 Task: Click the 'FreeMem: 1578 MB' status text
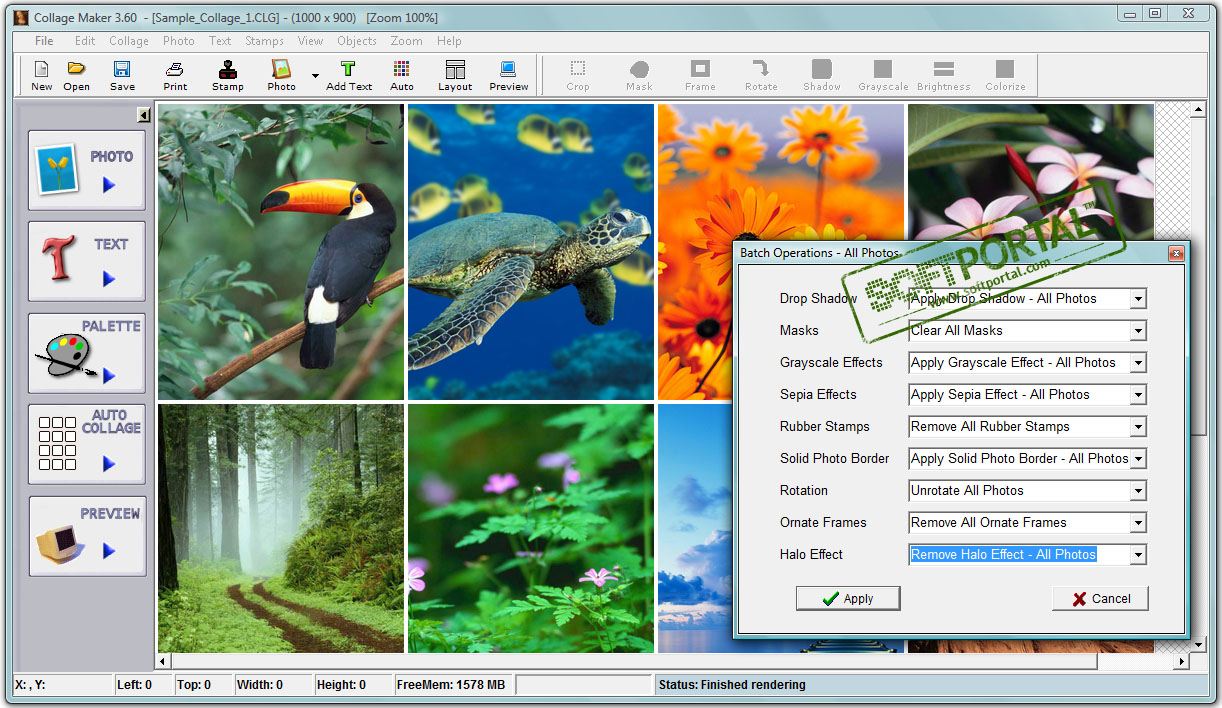pos(451,685)
